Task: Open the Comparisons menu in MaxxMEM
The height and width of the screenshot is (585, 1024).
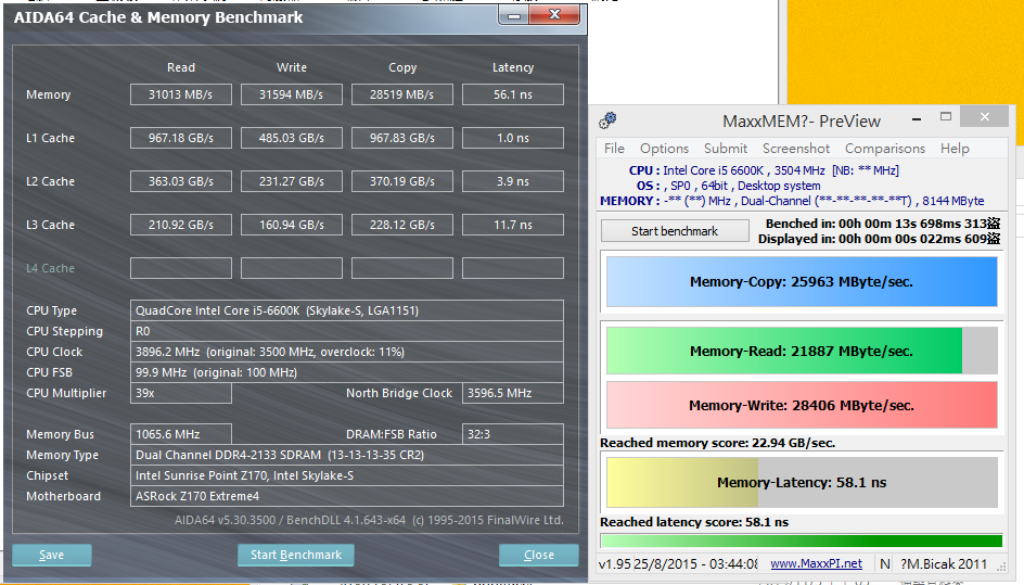Action: pos(885,148)
